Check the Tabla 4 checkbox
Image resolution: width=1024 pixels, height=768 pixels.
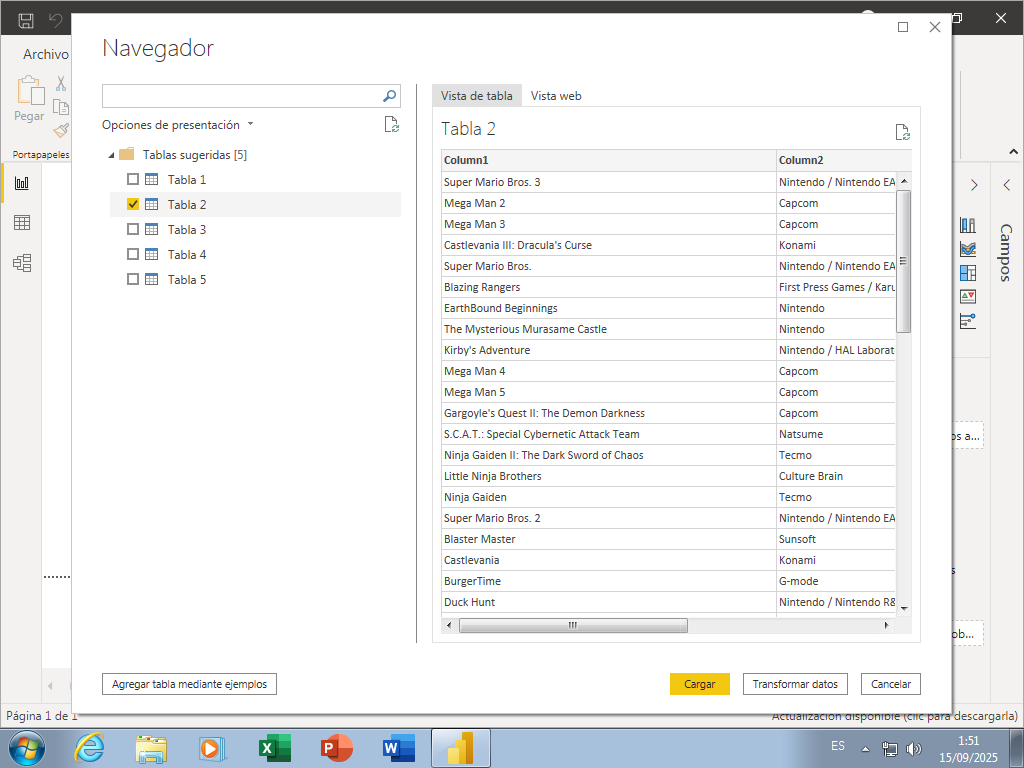click(x=133, y=254)
